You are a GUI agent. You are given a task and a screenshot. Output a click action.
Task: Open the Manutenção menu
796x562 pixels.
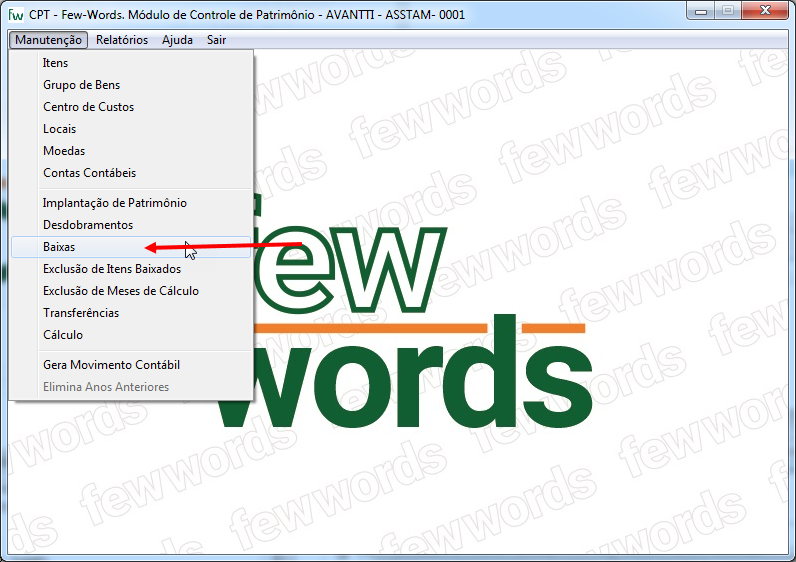[x=48, y=40]
